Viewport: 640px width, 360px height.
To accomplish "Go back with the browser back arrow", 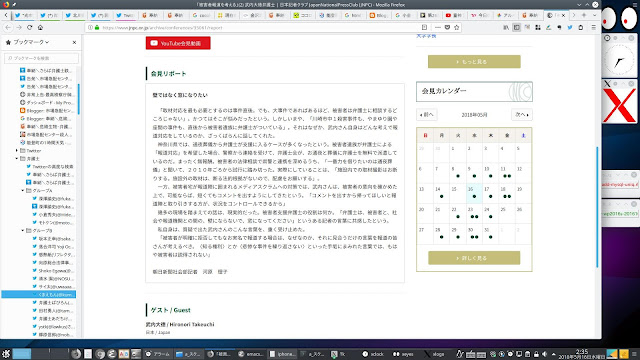I will tap(8, 27).
